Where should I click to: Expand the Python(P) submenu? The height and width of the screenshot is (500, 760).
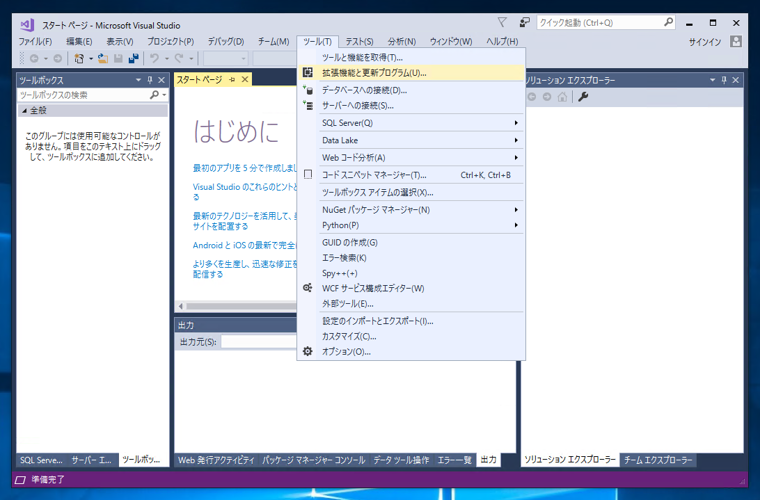pos(516,225)
